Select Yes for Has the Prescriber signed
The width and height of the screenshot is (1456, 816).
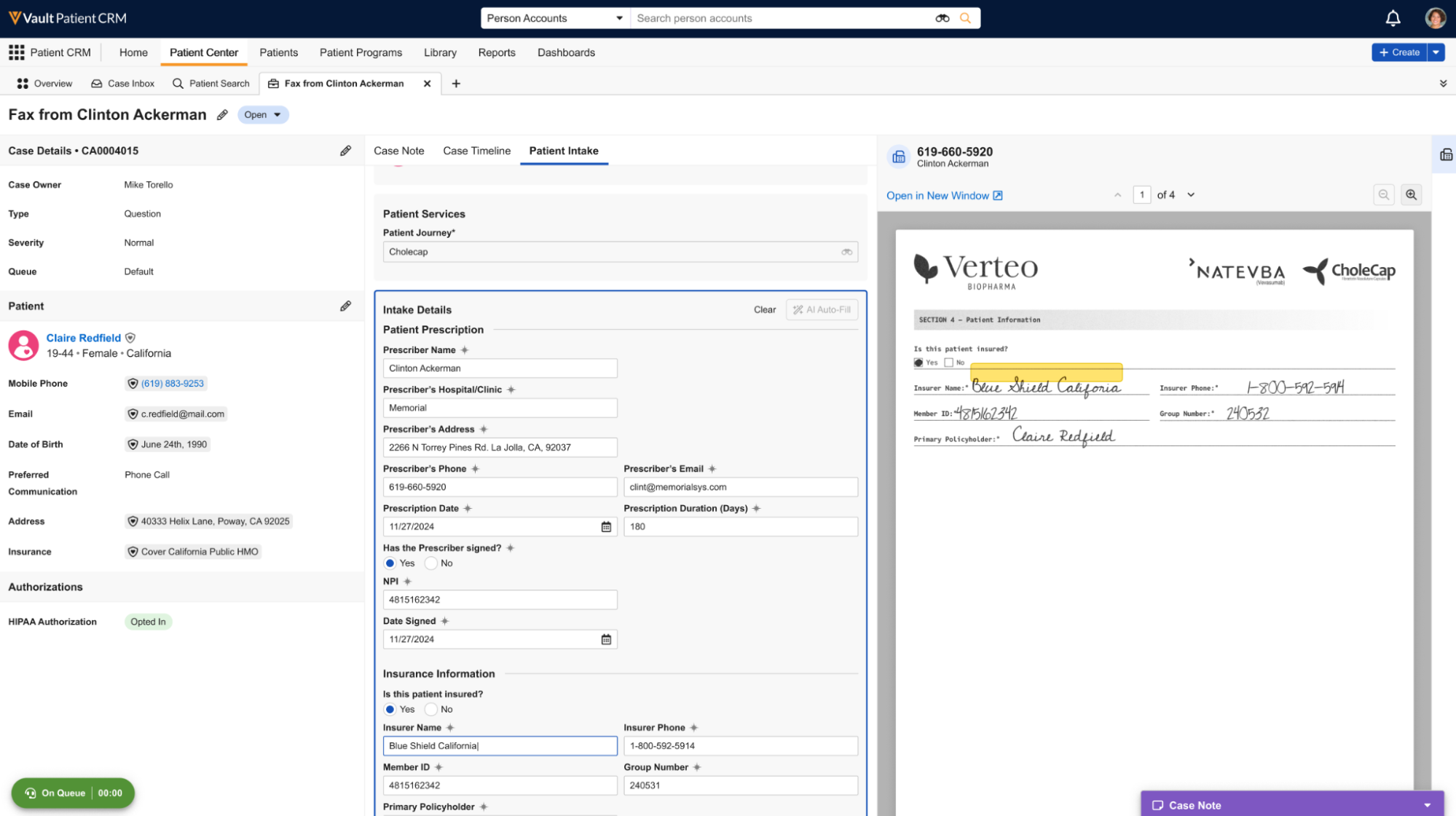[x=390, y=563]
